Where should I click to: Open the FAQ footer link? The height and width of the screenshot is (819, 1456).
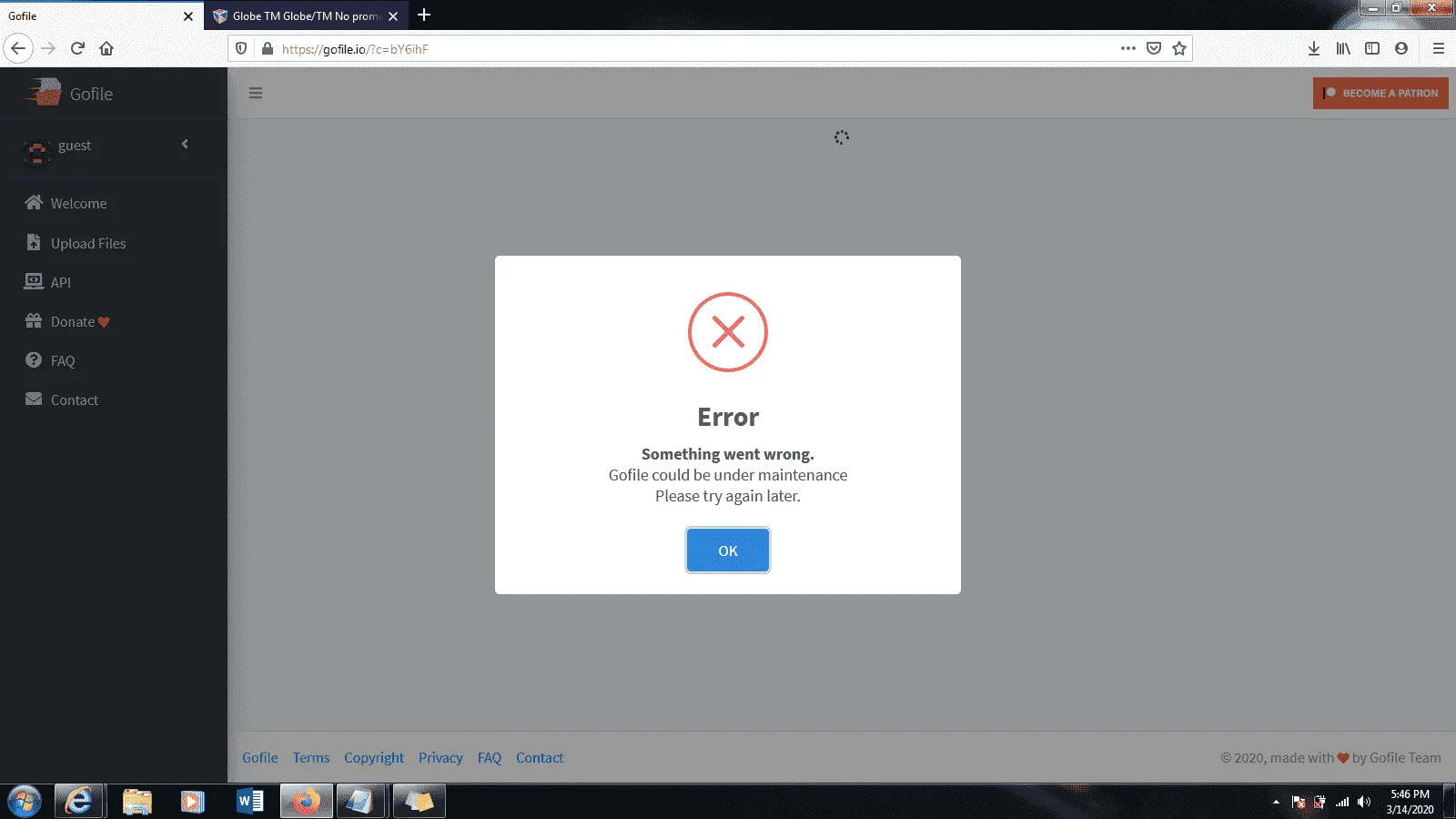pos(490,758)
